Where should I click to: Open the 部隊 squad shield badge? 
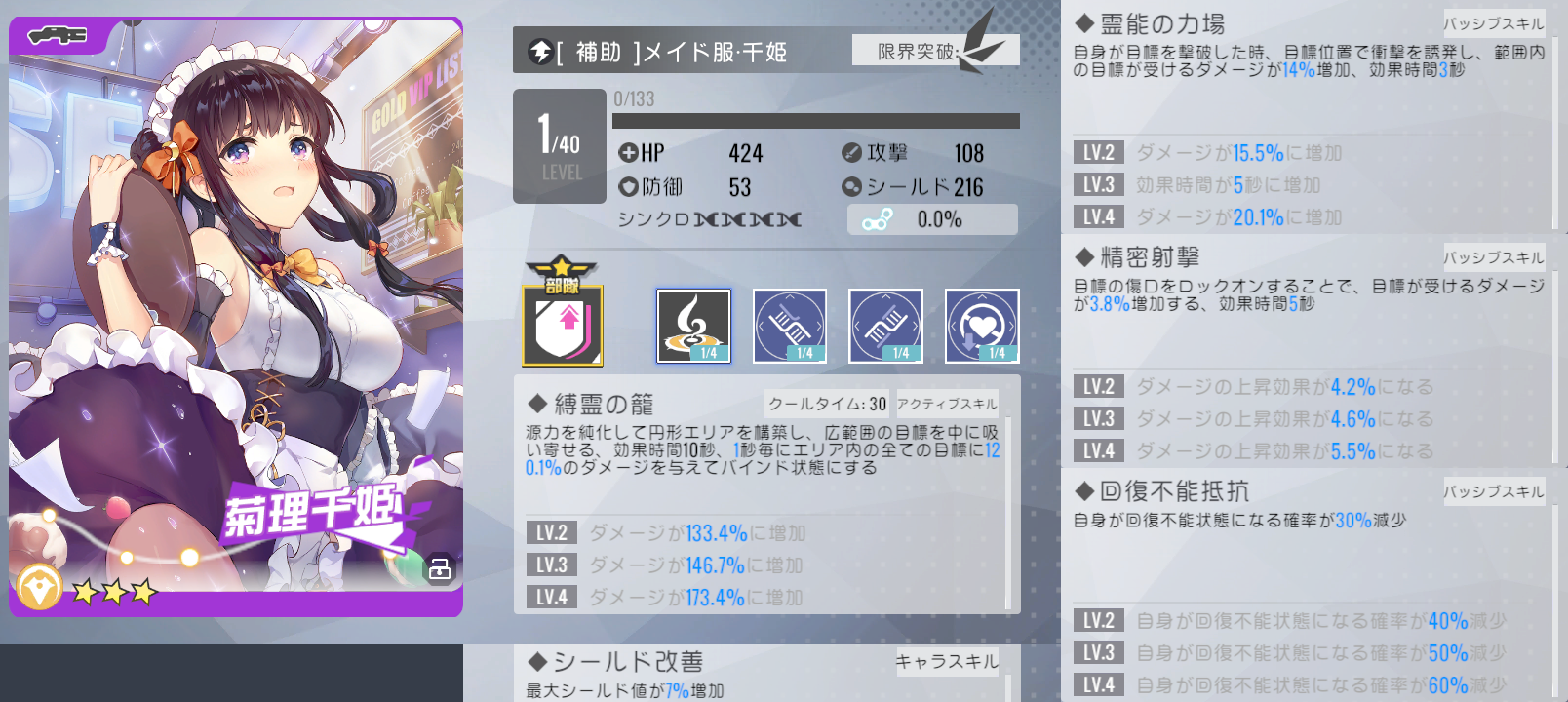pyautogui.click(x=563, y=312)
